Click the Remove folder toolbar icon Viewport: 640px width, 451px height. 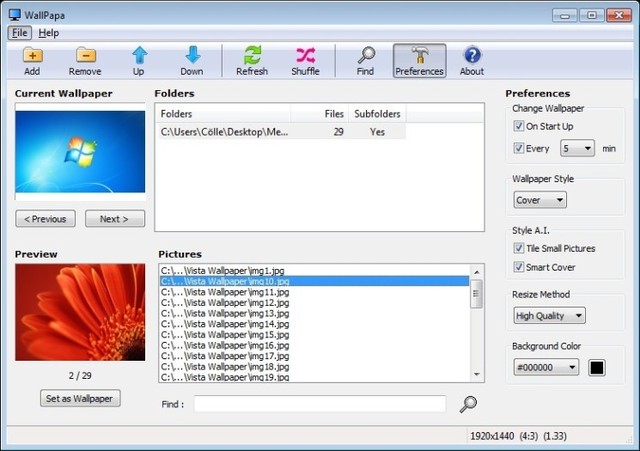pyautogui.click(x=85, y=61)
